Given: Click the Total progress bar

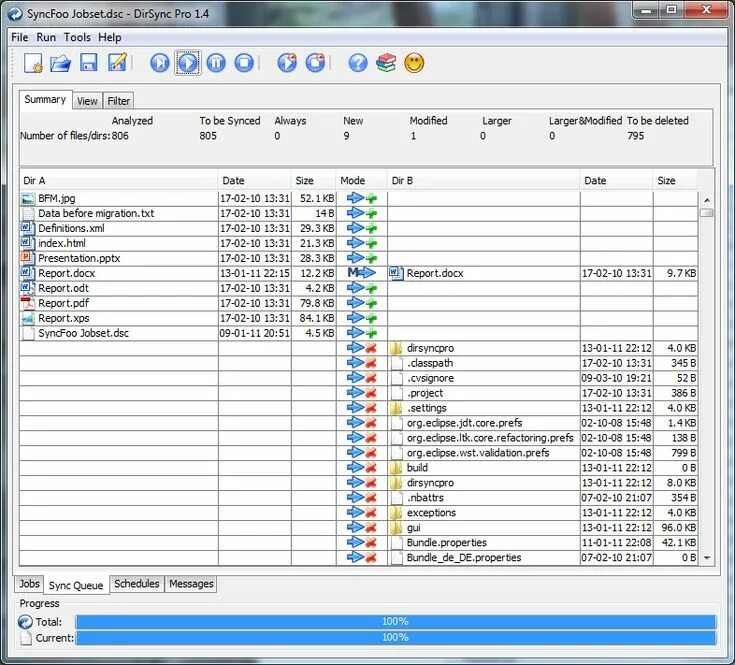Looking at the screenshot, I should tap(396, 622).
